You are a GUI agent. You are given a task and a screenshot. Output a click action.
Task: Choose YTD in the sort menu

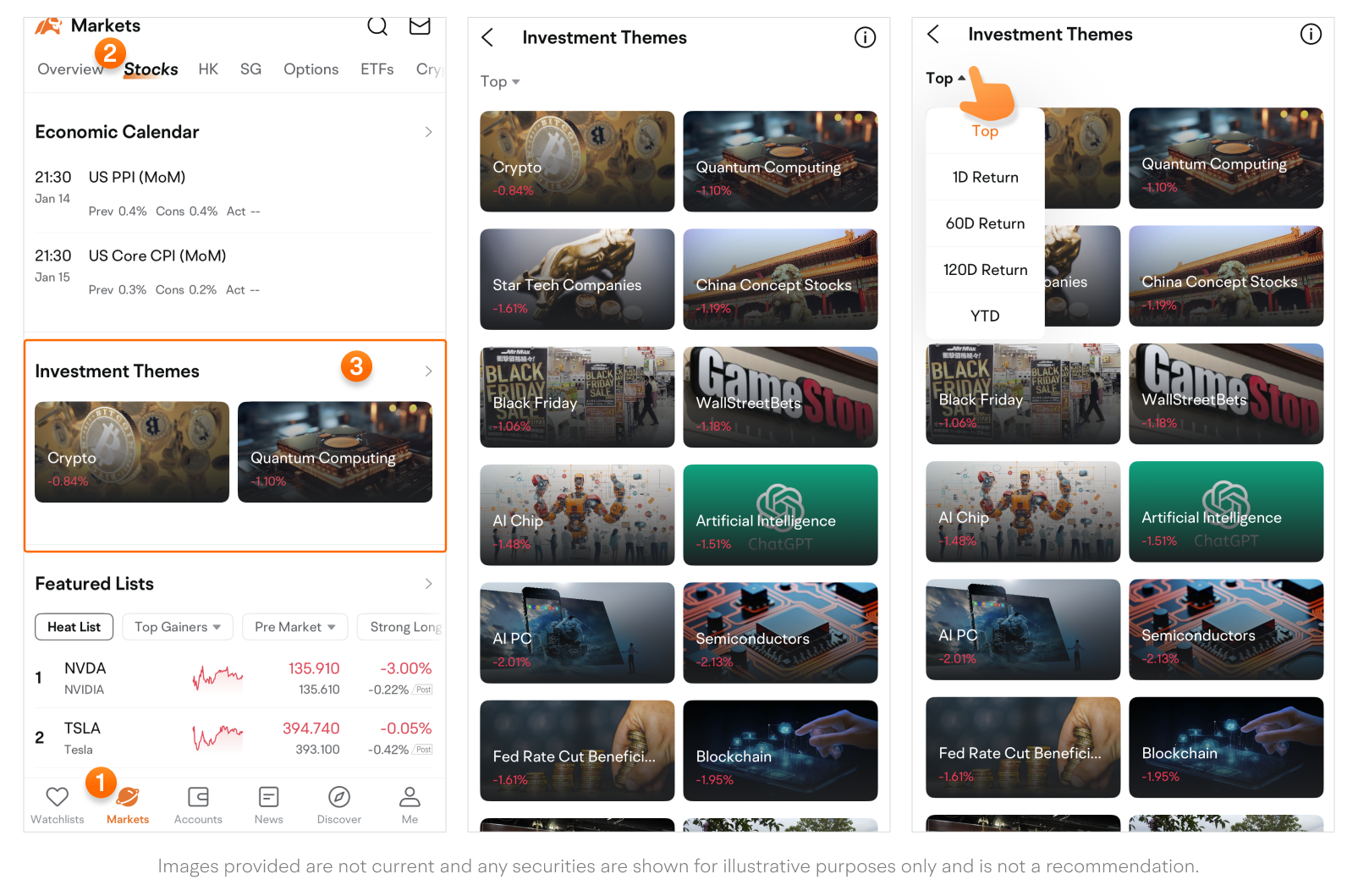click(985, 316)
